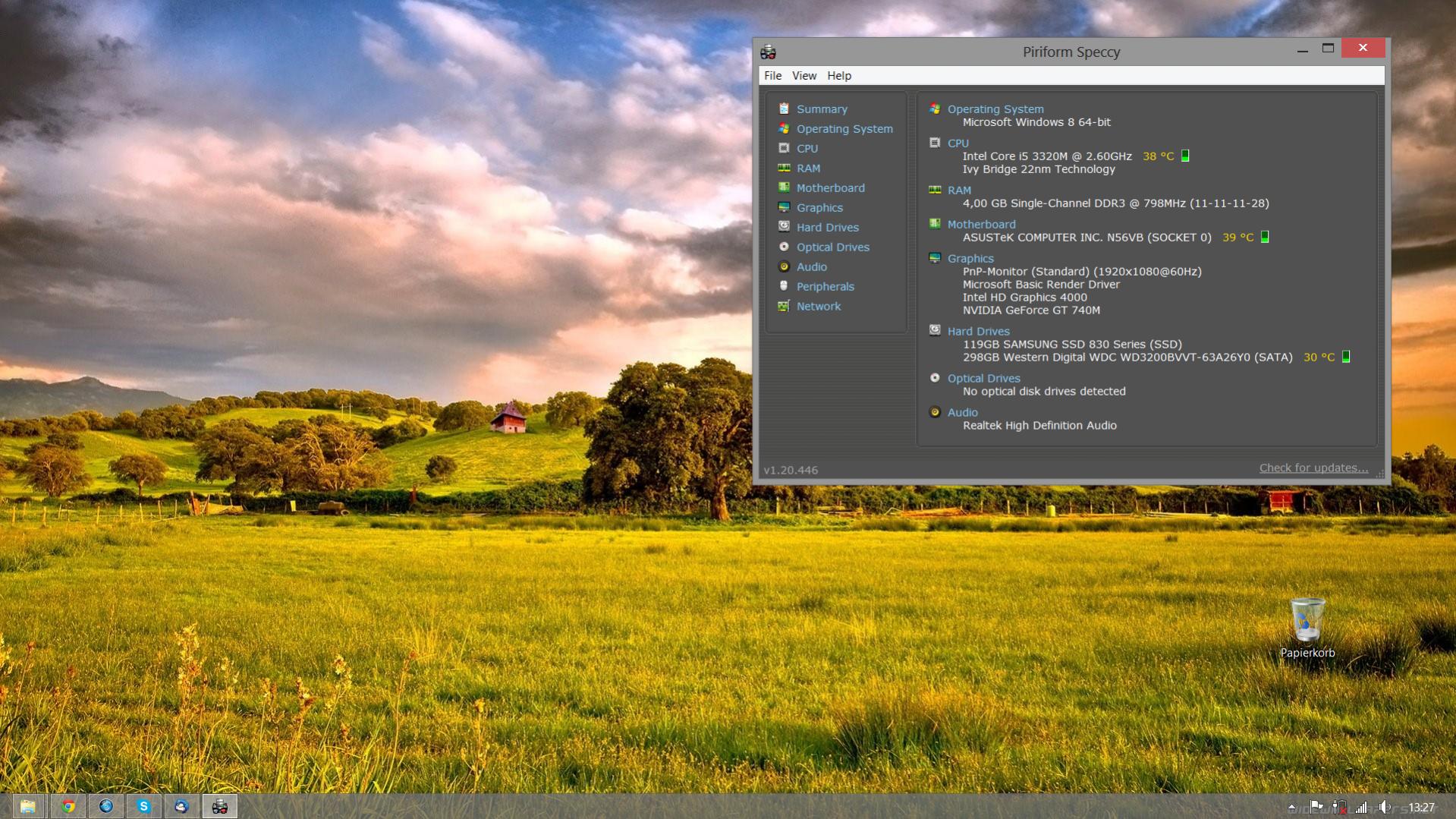
Task: Click the green CPU temperature indicator beside 38 °C
Action: (1185, 156)
